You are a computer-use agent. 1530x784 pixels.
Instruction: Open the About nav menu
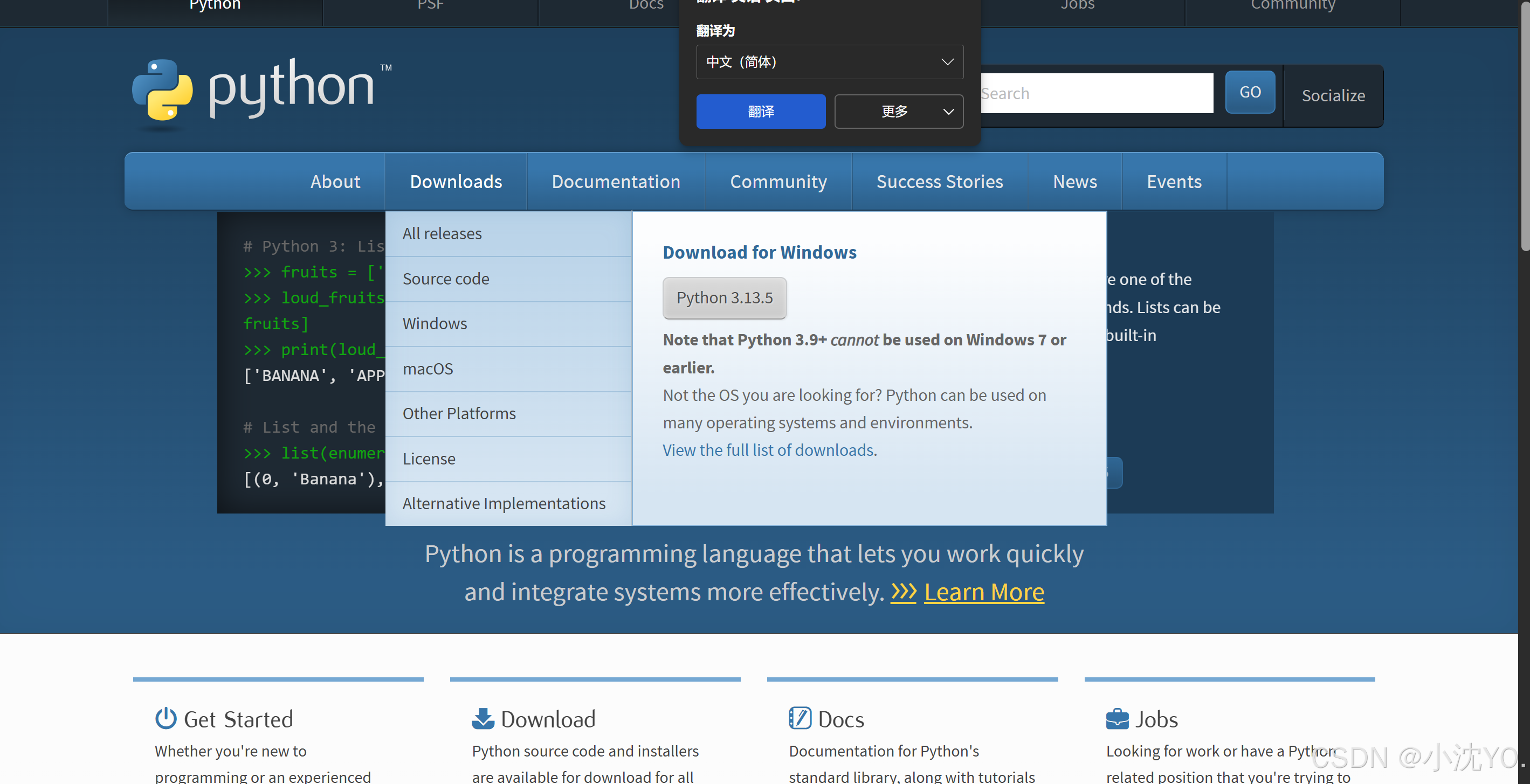335,181
